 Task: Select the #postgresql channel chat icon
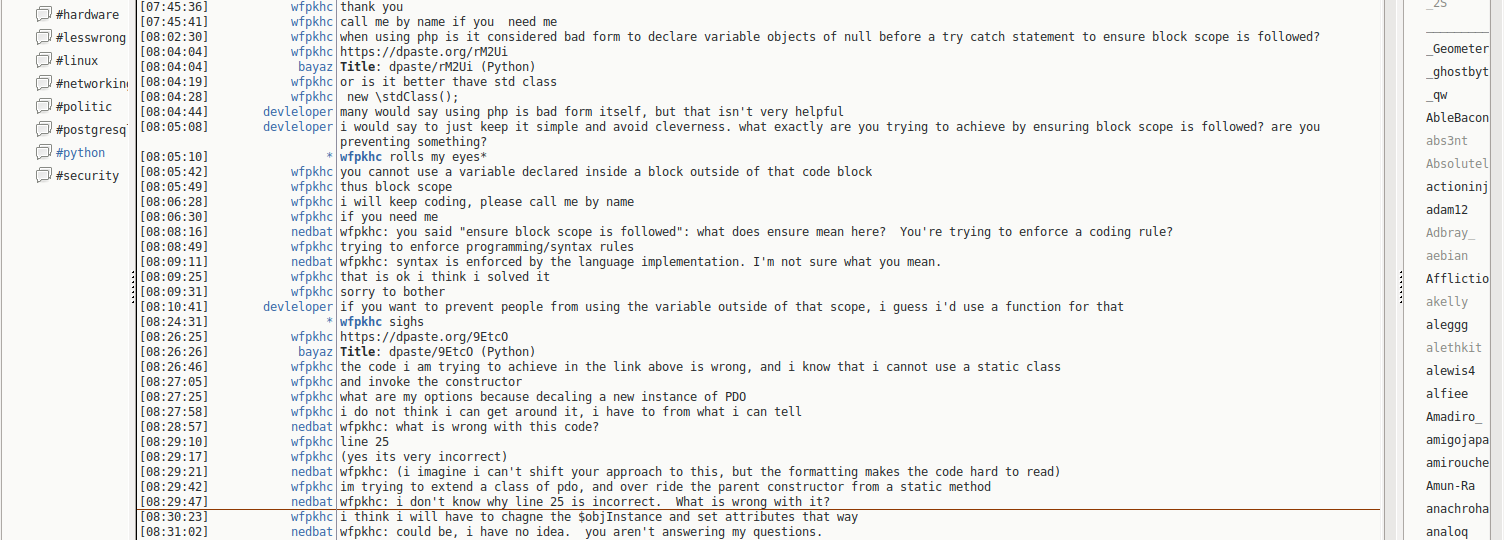point(43,129)
